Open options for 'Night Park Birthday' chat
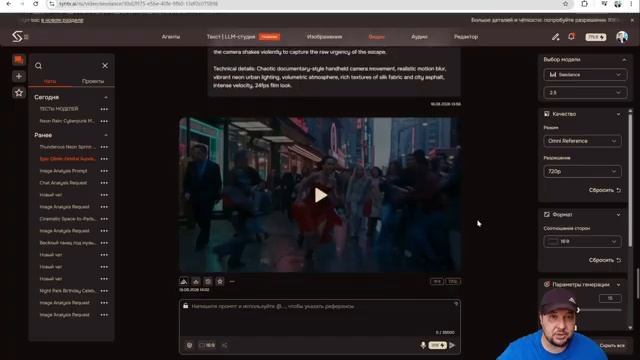 104,291
